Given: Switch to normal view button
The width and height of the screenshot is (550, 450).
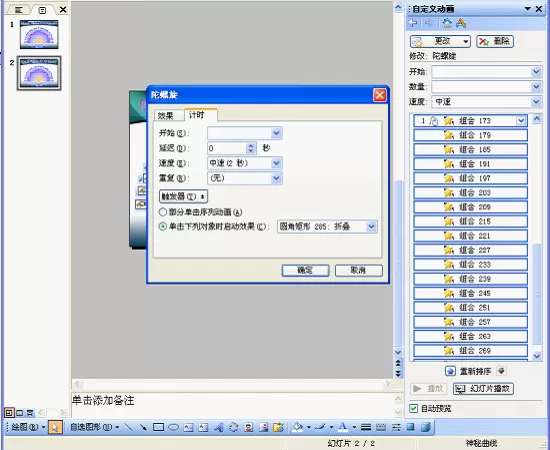Looking at the screenshot, I should coord(9,413).
